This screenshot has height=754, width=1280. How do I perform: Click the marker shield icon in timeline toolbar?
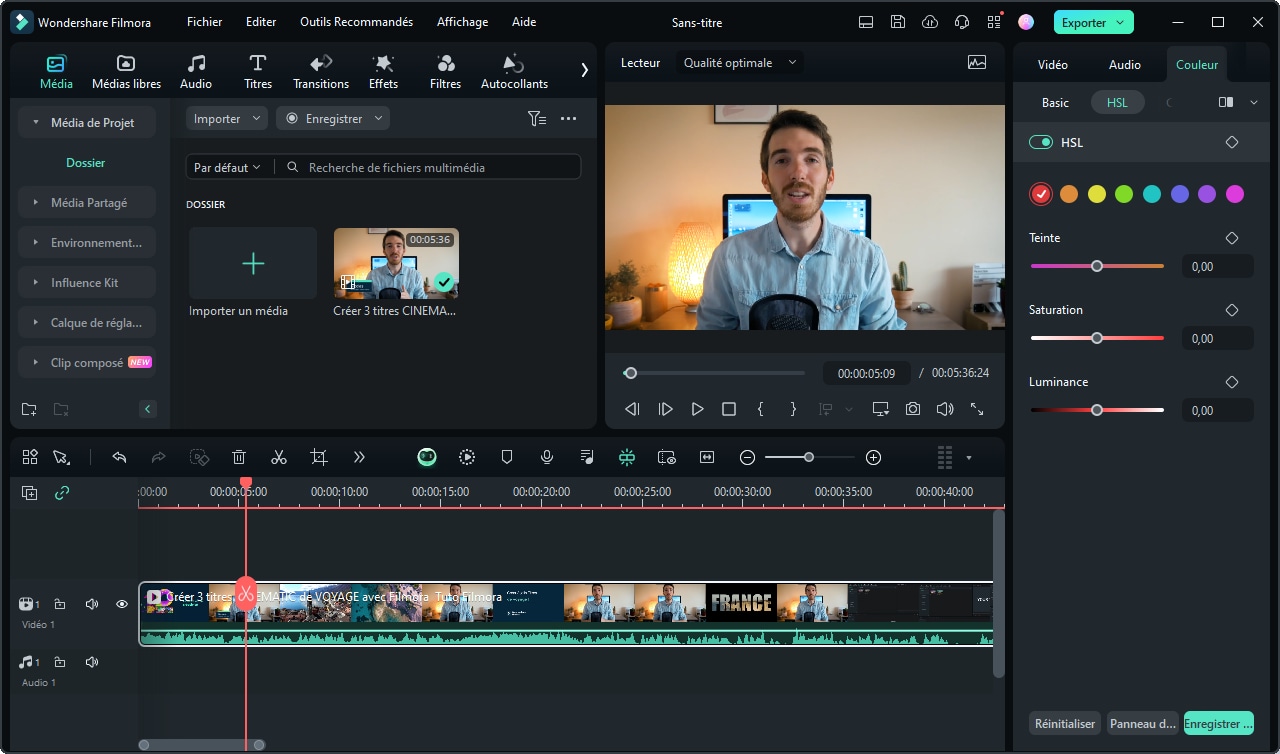click(x=507, y=457)
